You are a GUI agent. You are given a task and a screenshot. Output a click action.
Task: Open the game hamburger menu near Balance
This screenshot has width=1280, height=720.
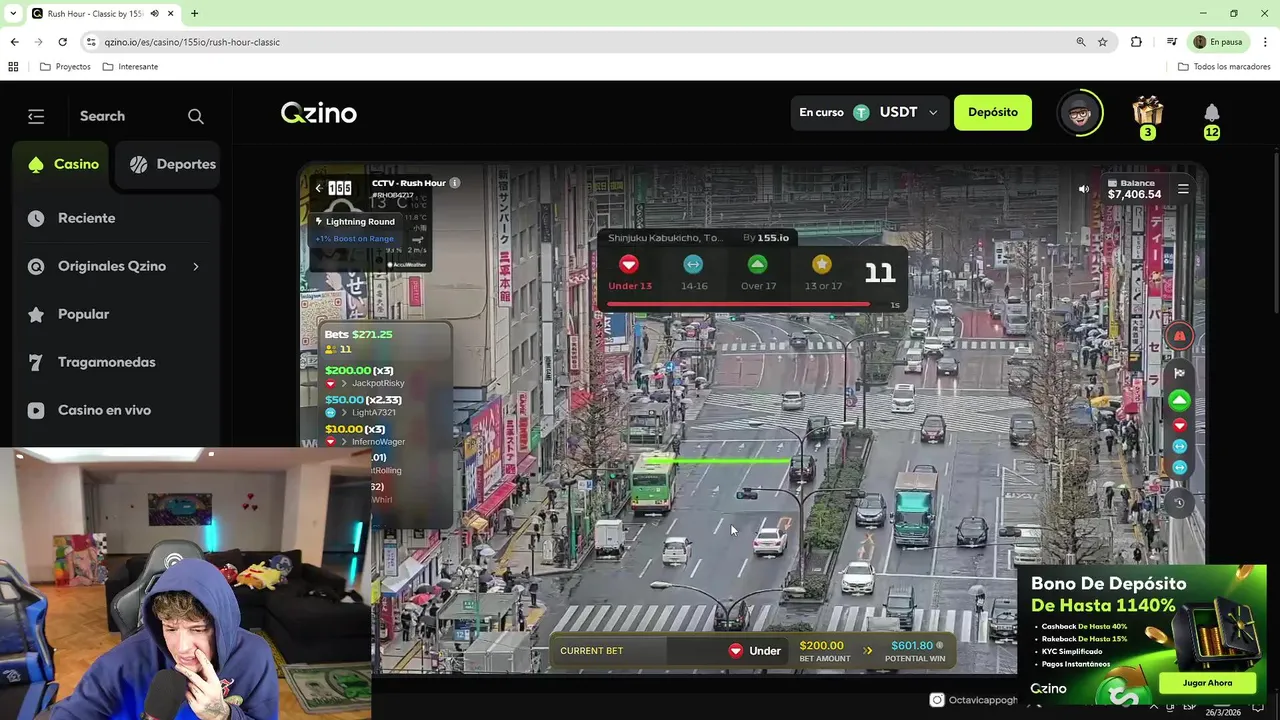click(x=1183, y=189)
